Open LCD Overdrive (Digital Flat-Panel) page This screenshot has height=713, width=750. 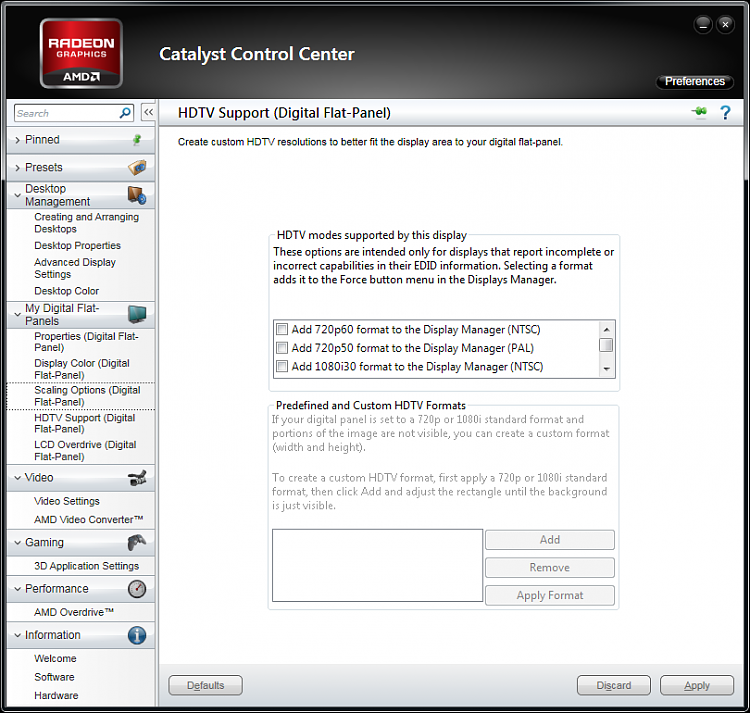coord(85,450)
